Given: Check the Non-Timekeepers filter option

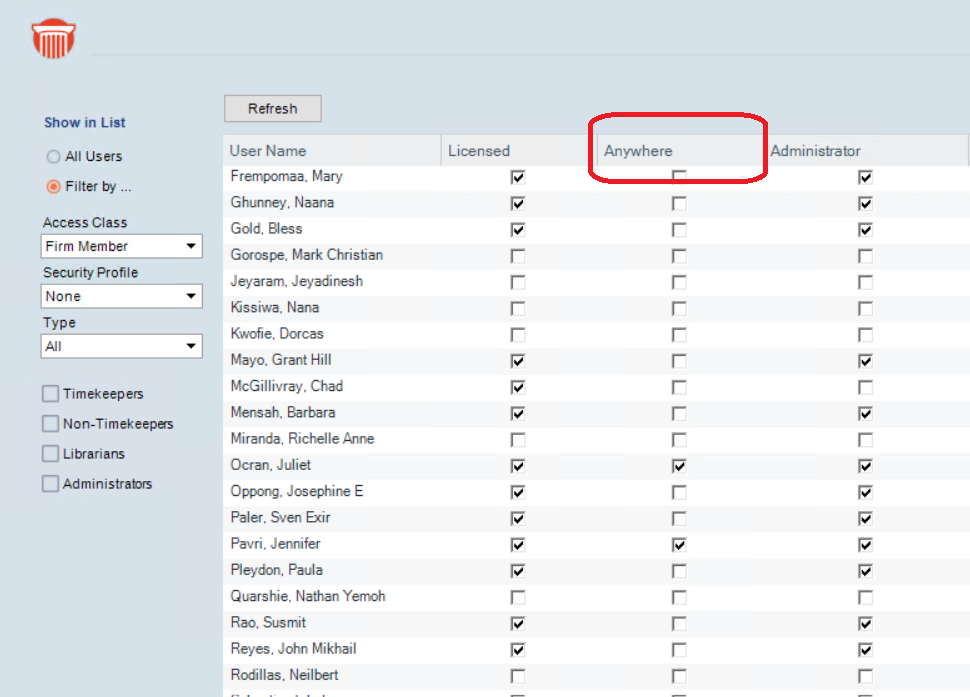Looking at the screenshot, I should pyautogui.click(x=49, y=424).
